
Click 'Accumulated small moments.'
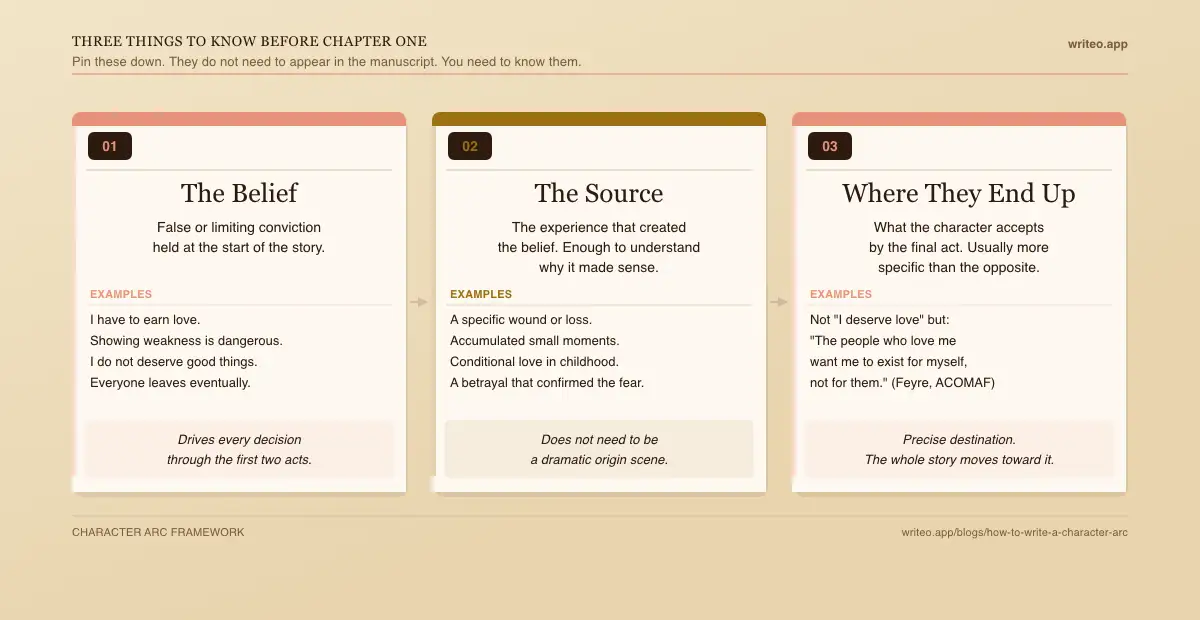click(x=535, y=341)
